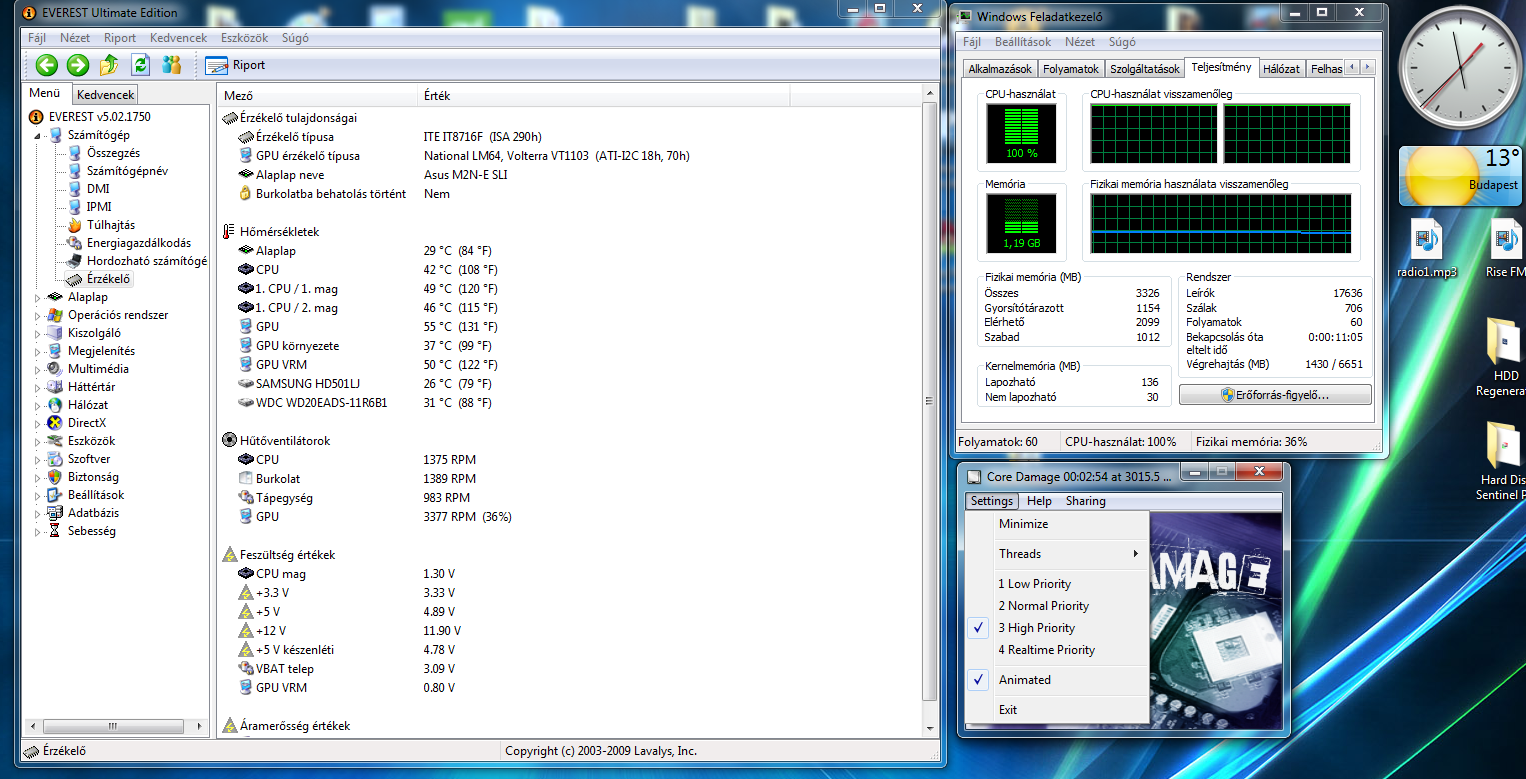This screenshot has width=1526, height=779.
Task: Click the SAMSUNG HD501LJ drive icon
Action: click(246, 383)
